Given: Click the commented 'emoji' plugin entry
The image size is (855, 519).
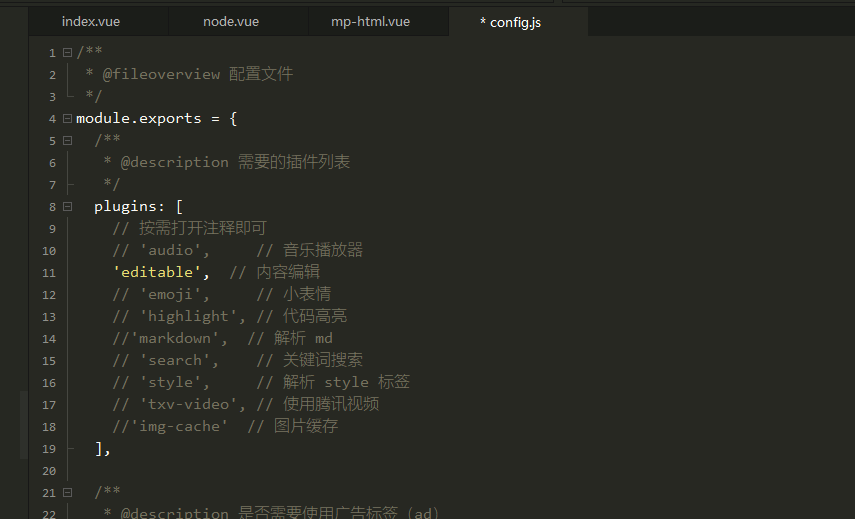Looking at the screenshot, I should tap(161, 294).
